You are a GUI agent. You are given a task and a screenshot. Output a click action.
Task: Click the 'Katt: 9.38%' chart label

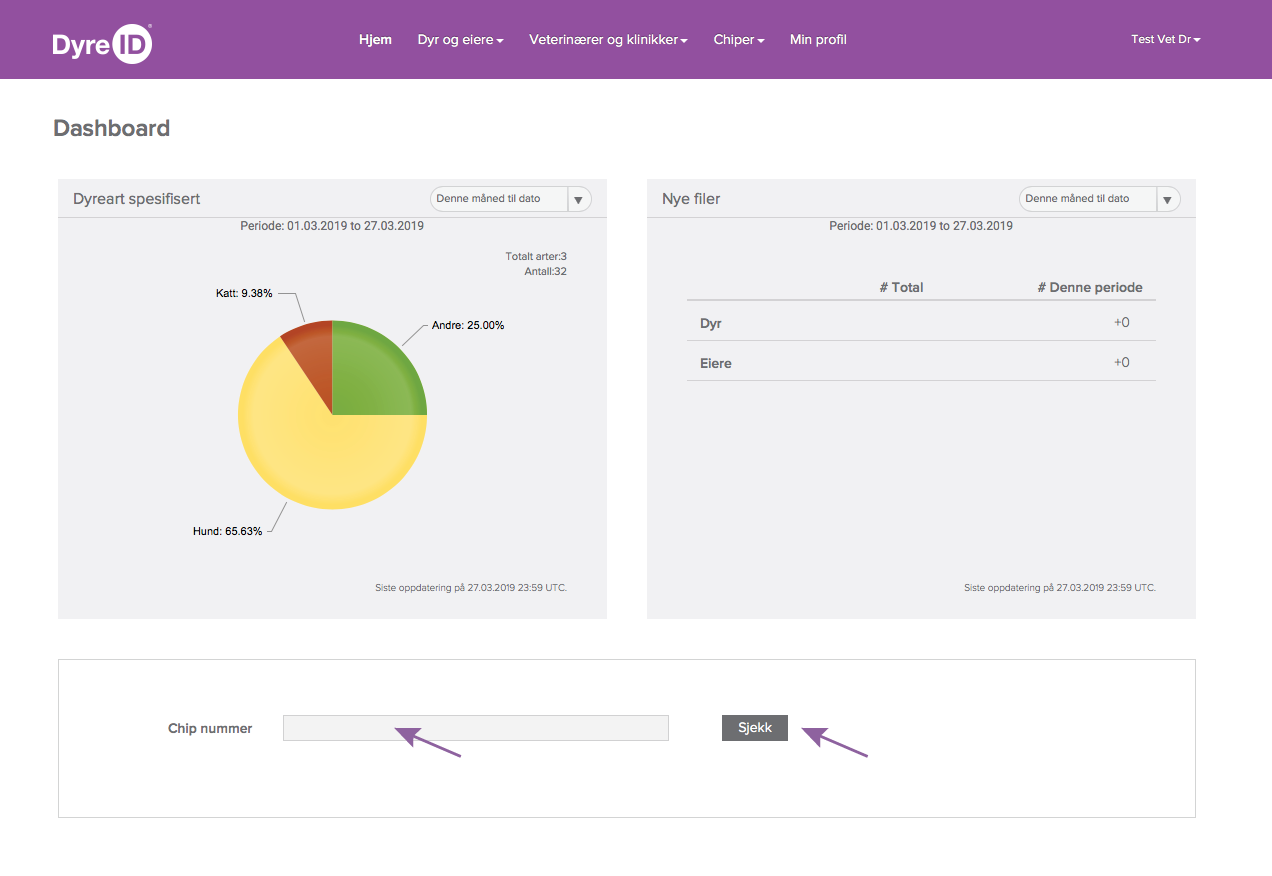pyautogui.click(x=243, y=294)
